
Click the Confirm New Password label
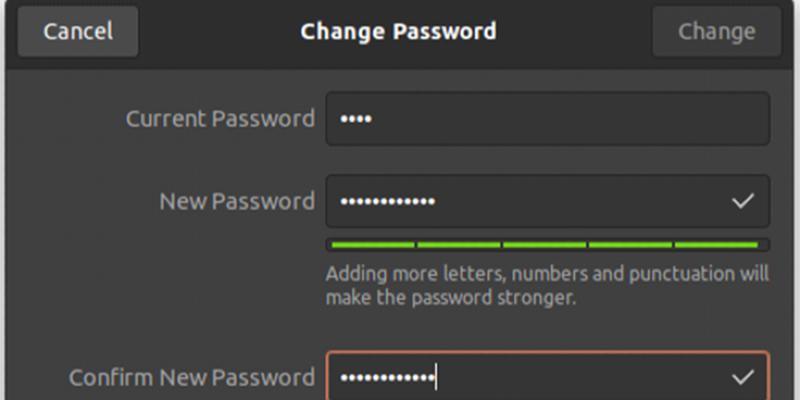coord(191,377)
